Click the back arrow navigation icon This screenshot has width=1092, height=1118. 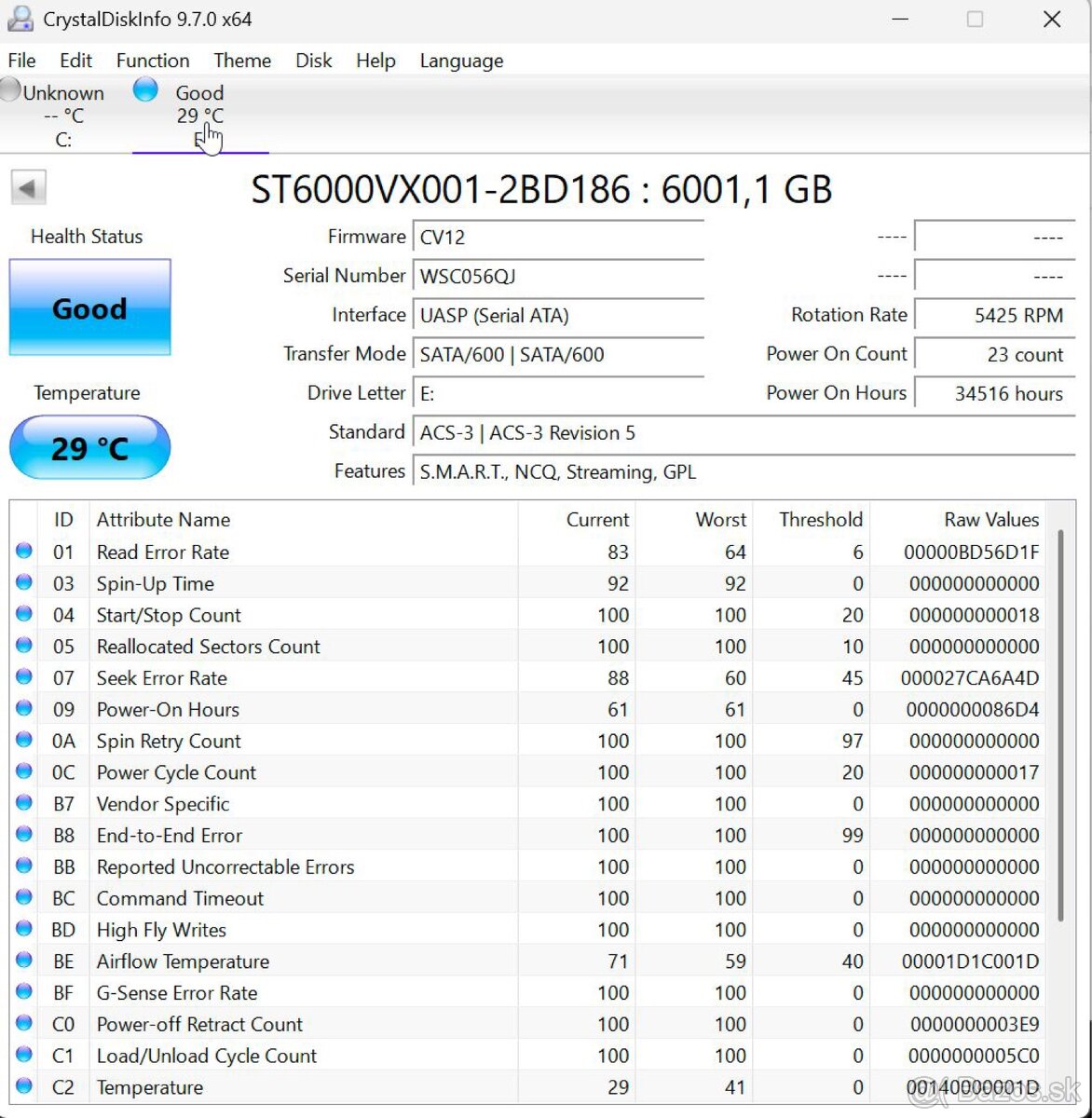point(29,186)
